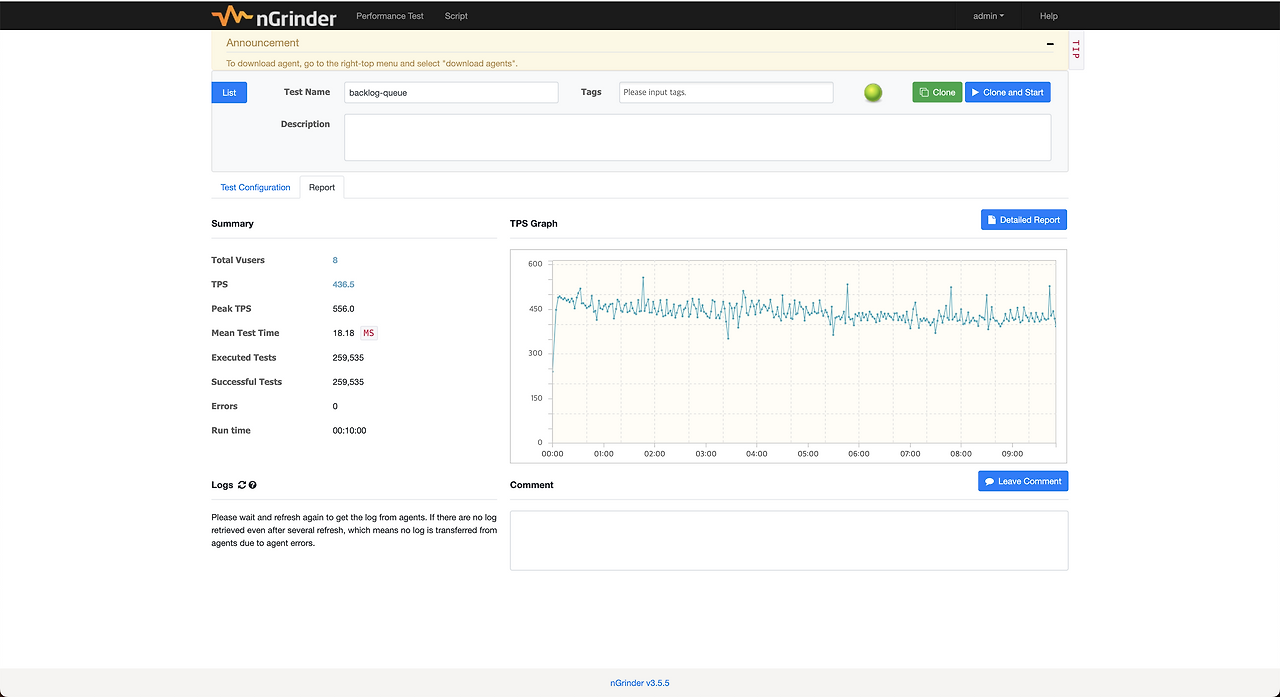
Task: Click the Tags input field
Action: pos(726,92)
